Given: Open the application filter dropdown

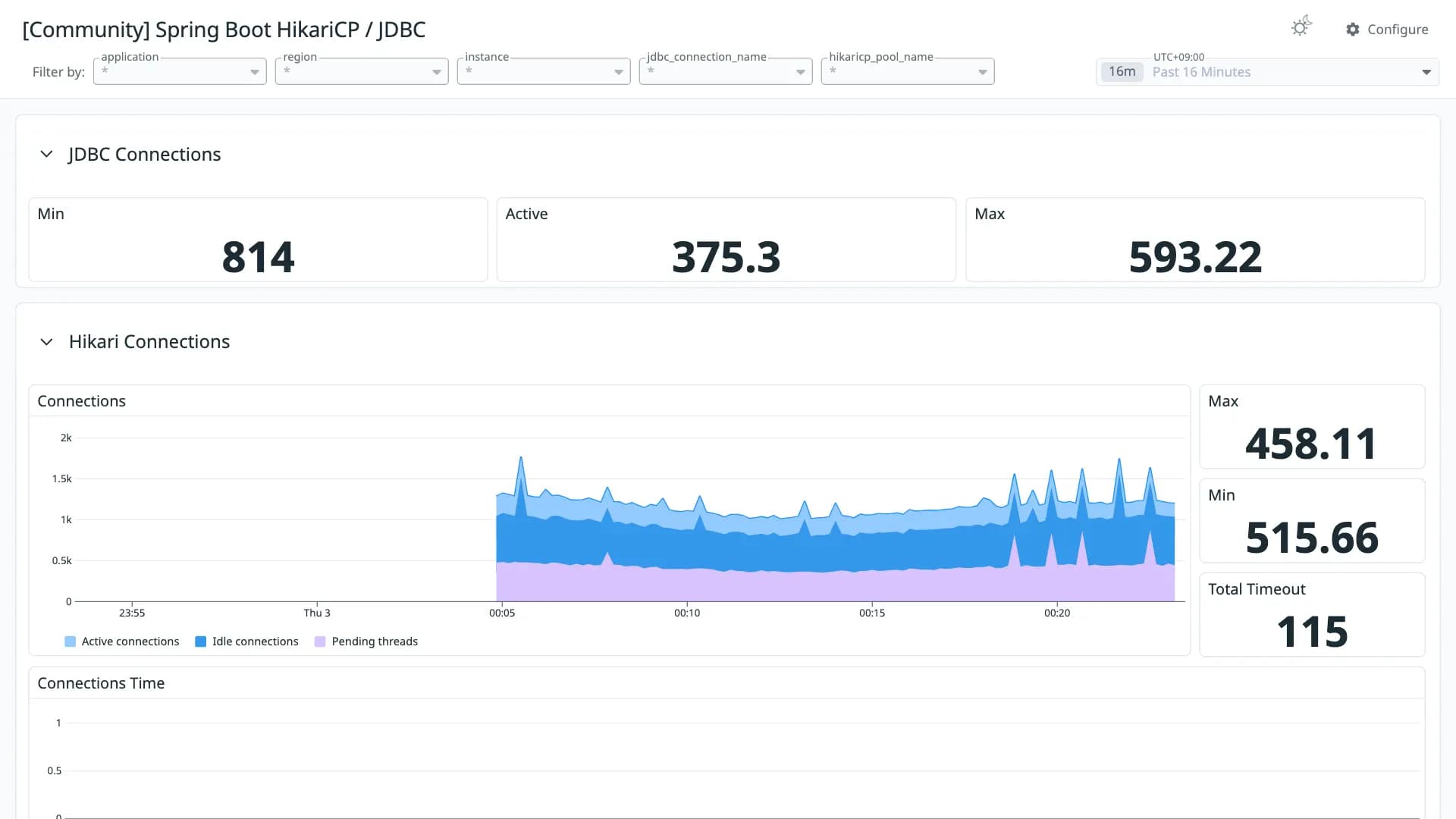Looking at the screenshot, I should click(x=180, y=71).
